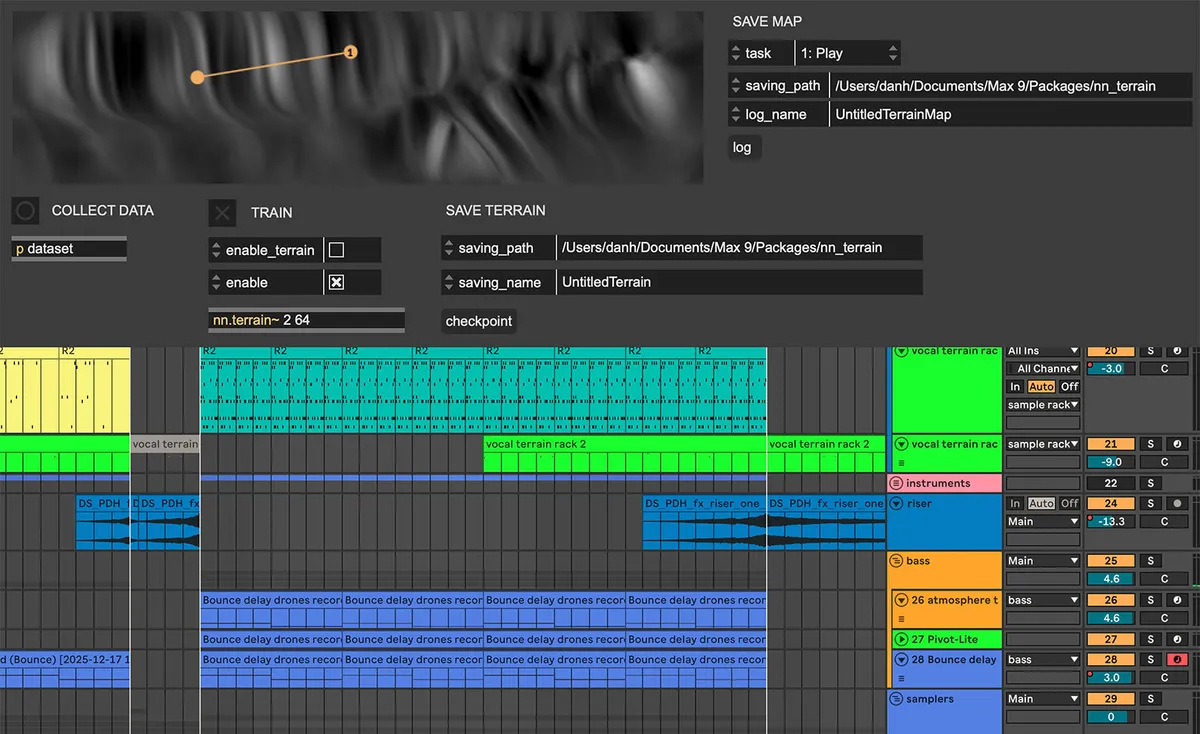Click the riser track volume slider at -13.3
The width and height of the screenshot is (1200, 734).
(1111, 521)
